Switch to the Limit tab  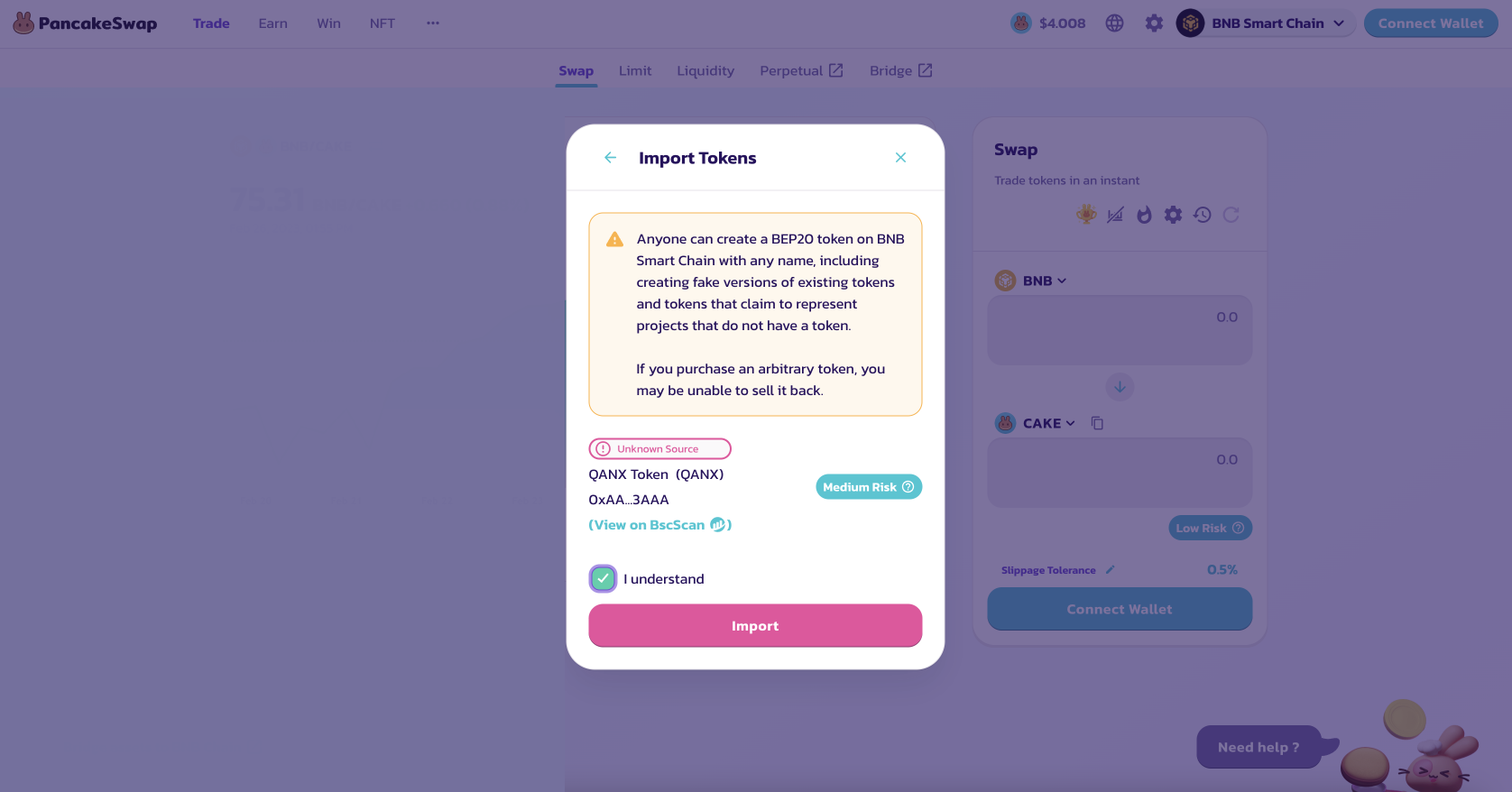(x=635, y=70)
